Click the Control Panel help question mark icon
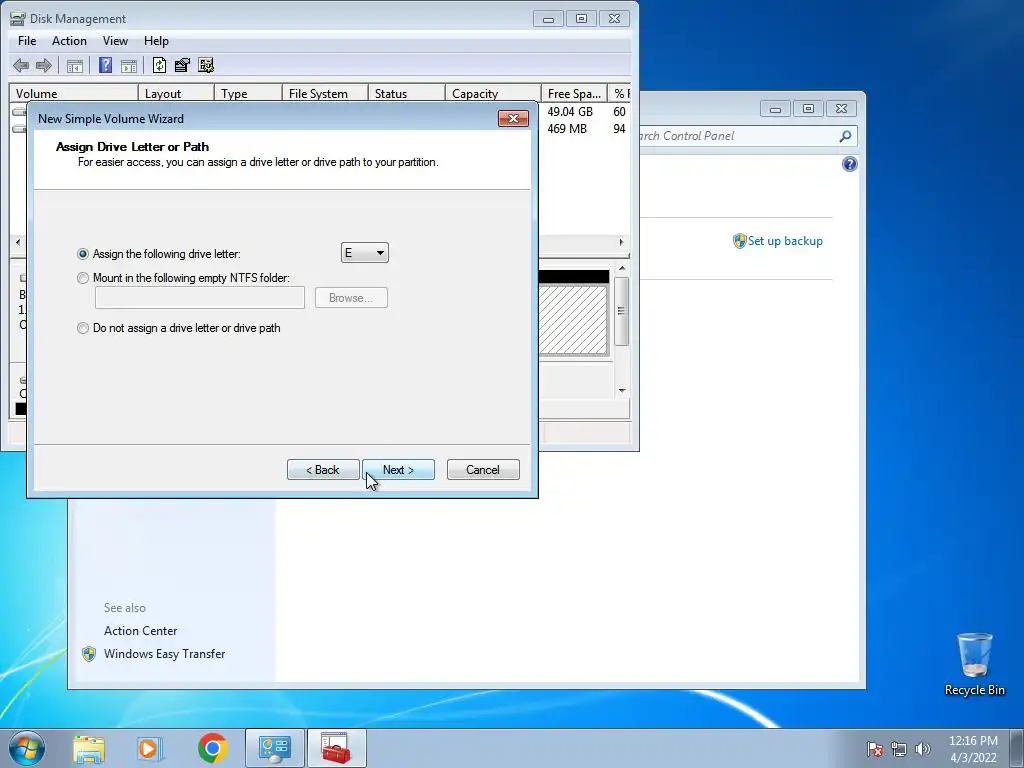The height and width of the screenshot is (768, 1024). (850, 164)
